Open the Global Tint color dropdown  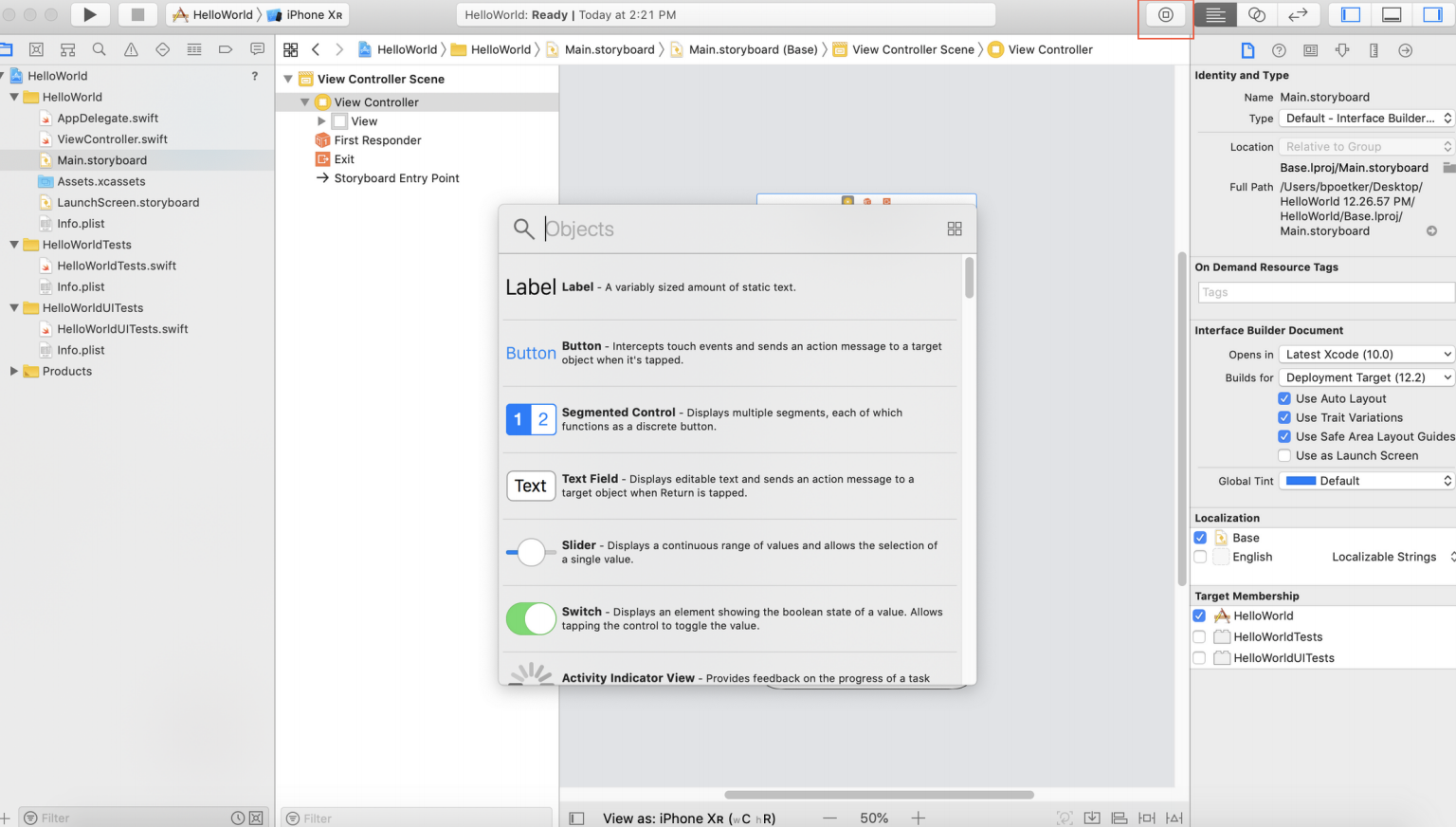[x=1366, y=481]
